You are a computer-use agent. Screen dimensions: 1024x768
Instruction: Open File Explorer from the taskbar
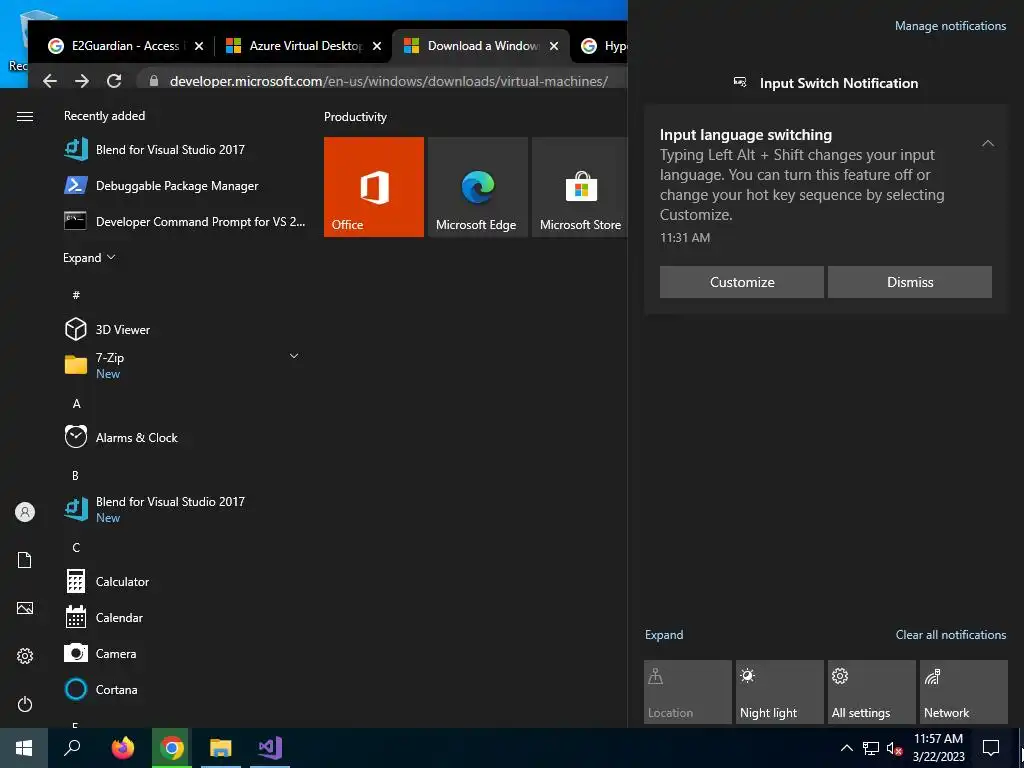pyautogui.click(x=221, y=748)
